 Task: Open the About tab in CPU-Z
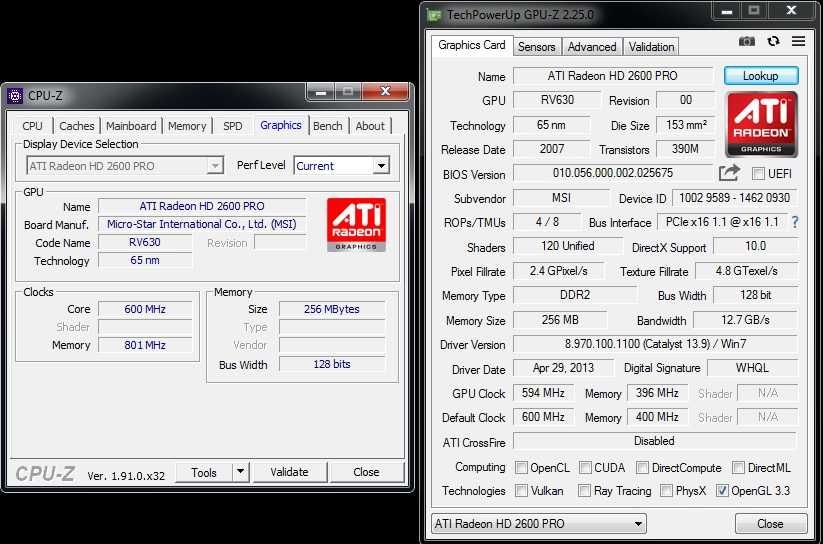(370, 126)
